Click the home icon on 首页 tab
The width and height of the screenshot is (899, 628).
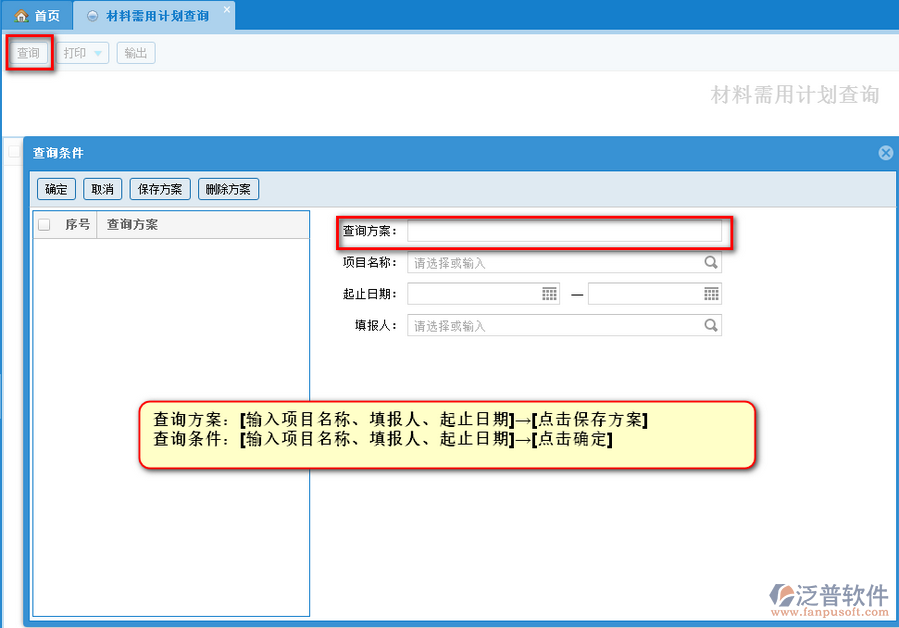(x=21, y=15)
